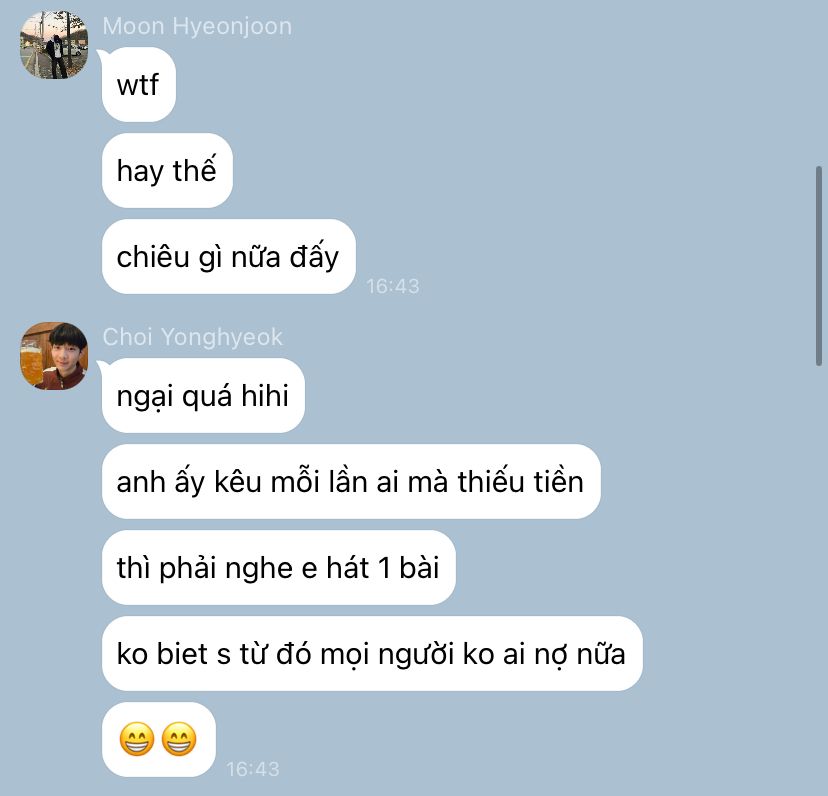The width and height of the screenshot is (828, 796).
Task: Select the 'ngại quá hihi' message
Action: (x=203, y=396)
